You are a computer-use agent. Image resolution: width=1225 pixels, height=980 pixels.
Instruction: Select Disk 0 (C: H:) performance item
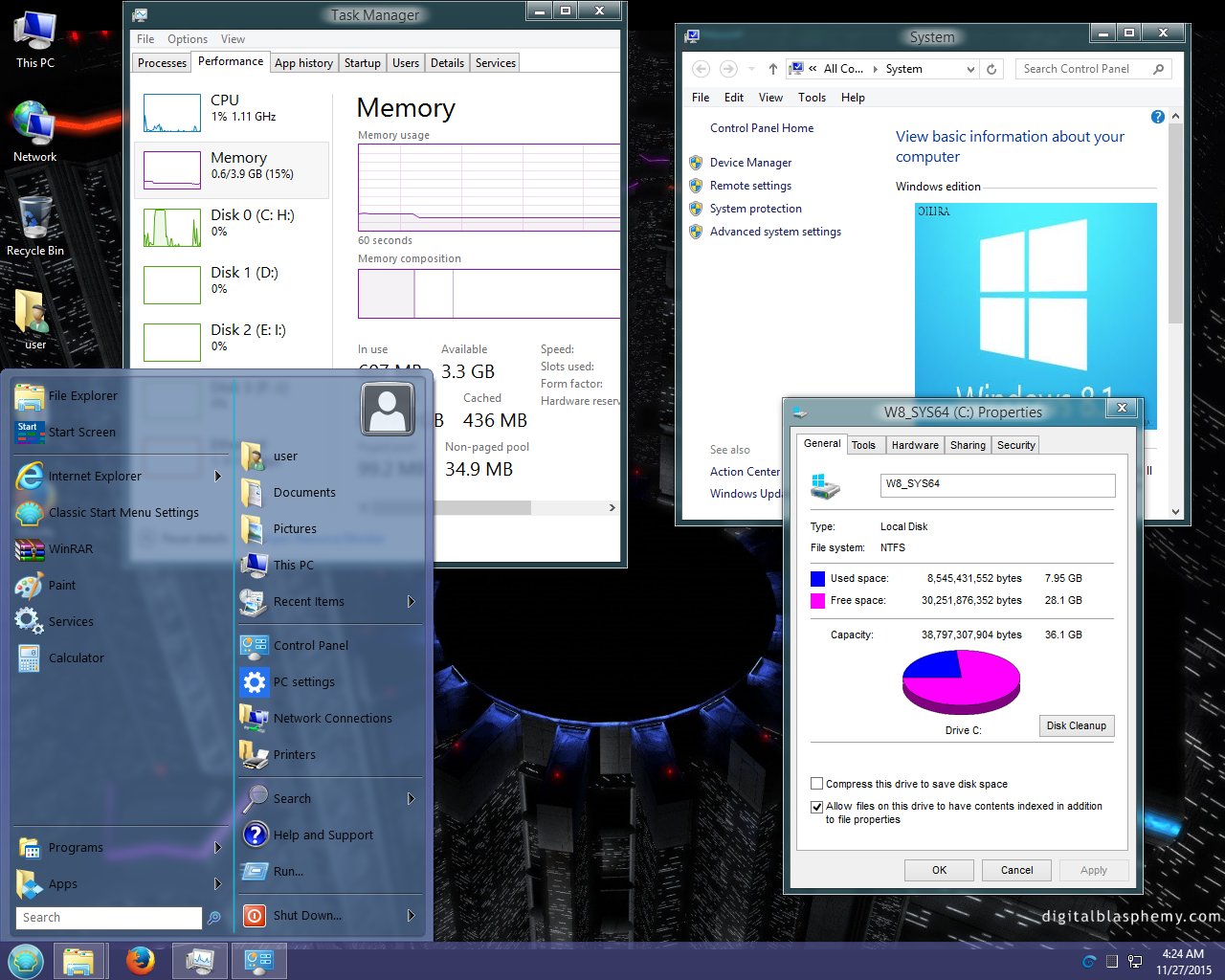233,228
